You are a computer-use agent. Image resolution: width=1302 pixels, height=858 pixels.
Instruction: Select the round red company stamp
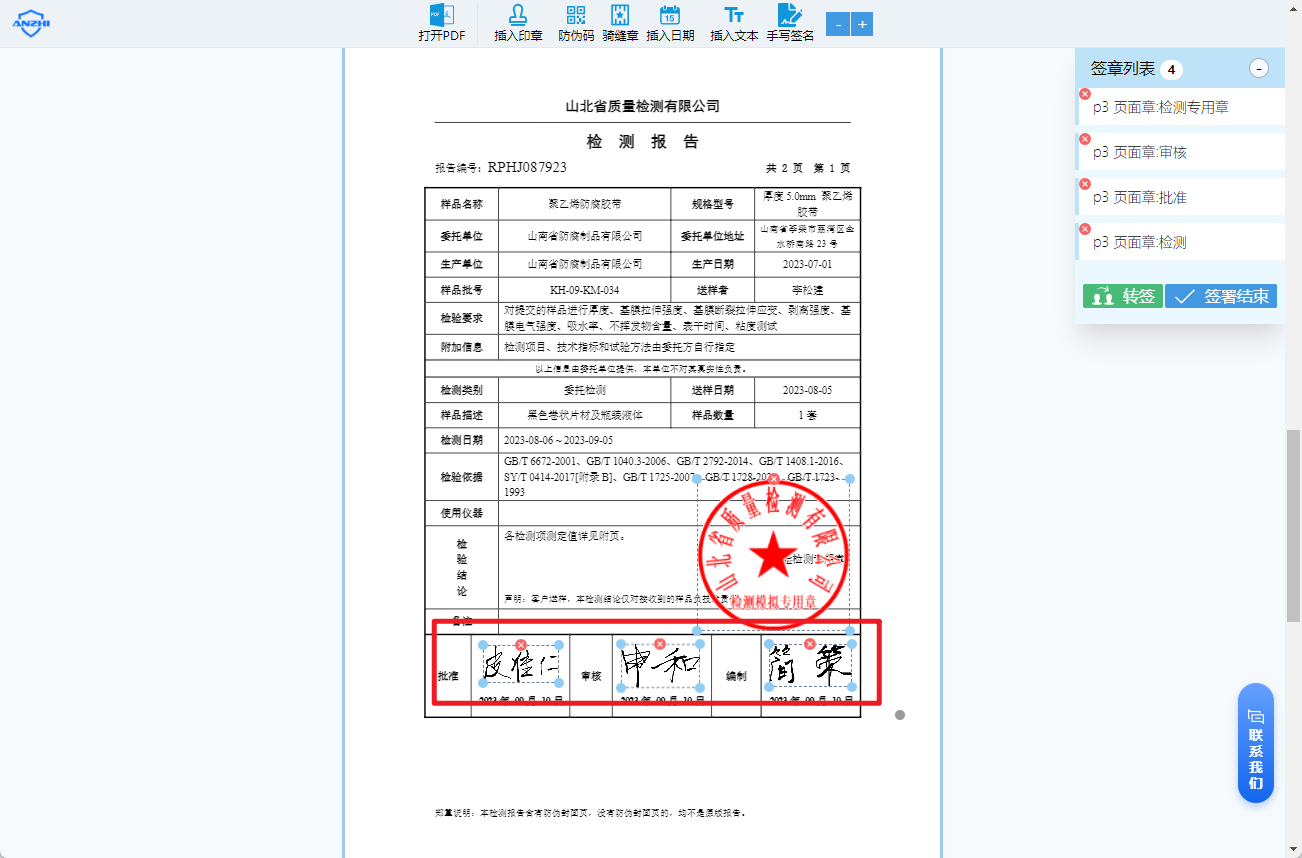pos(774,553)
